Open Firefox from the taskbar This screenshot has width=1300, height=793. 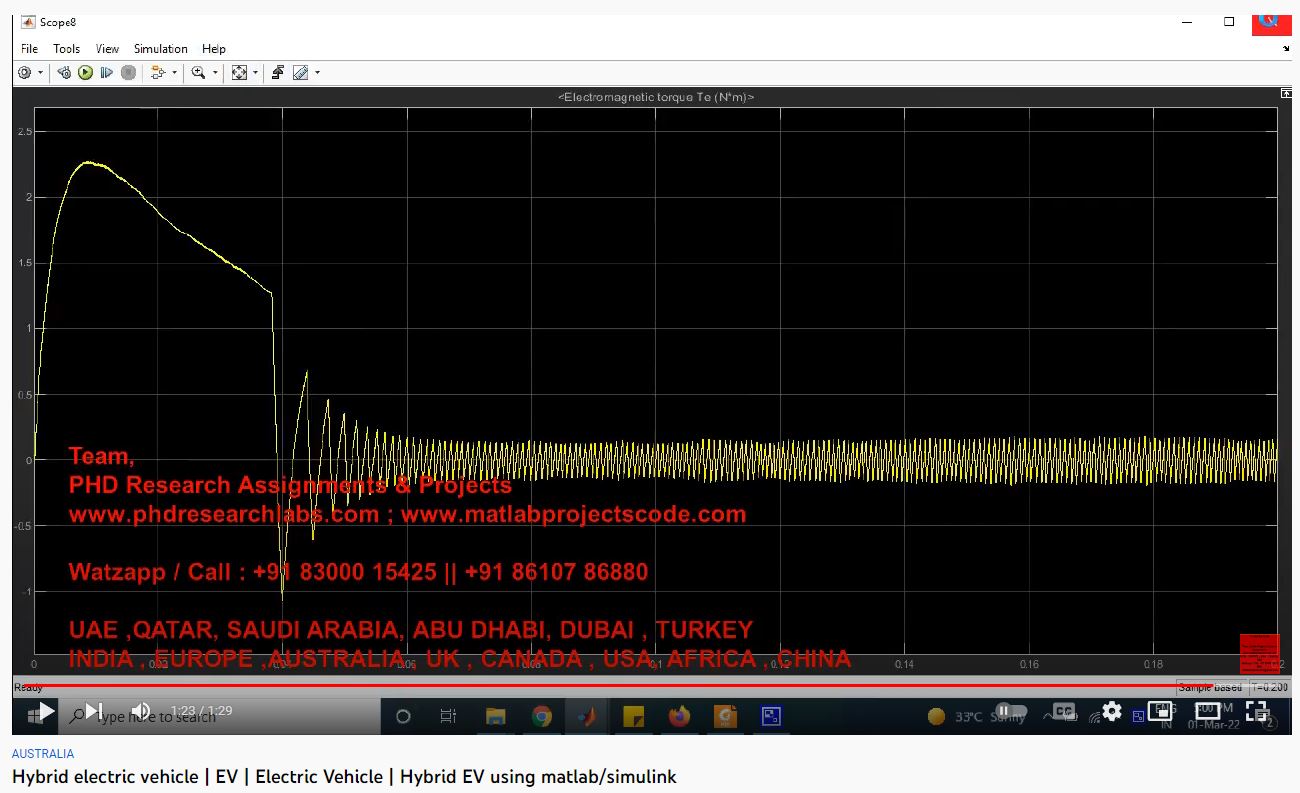pyautogui.click(x=680, y=716)
